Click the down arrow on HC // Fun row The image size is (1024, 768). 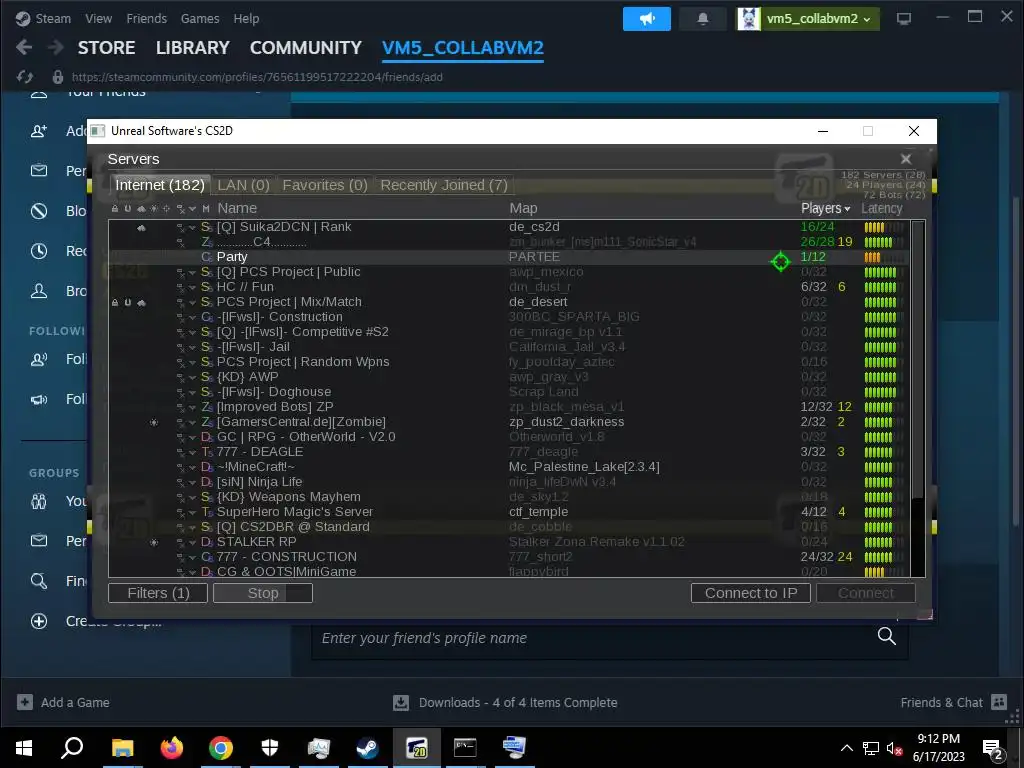pos(193,287)
